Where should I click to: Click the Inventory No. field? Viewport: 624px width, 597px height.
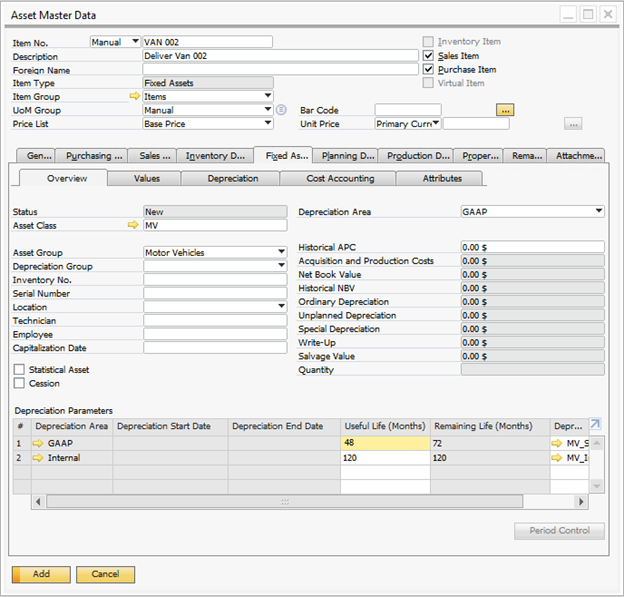point(215,279)
